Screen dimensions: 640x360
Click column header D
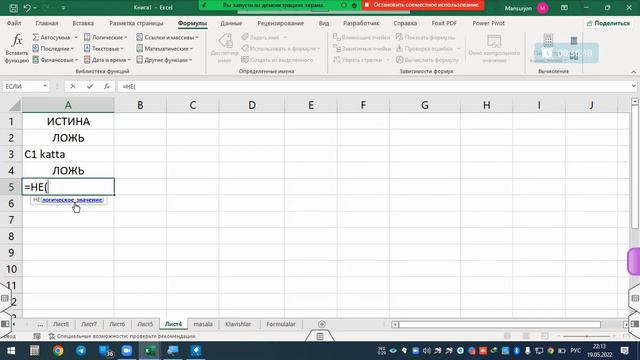click(252, 105)
